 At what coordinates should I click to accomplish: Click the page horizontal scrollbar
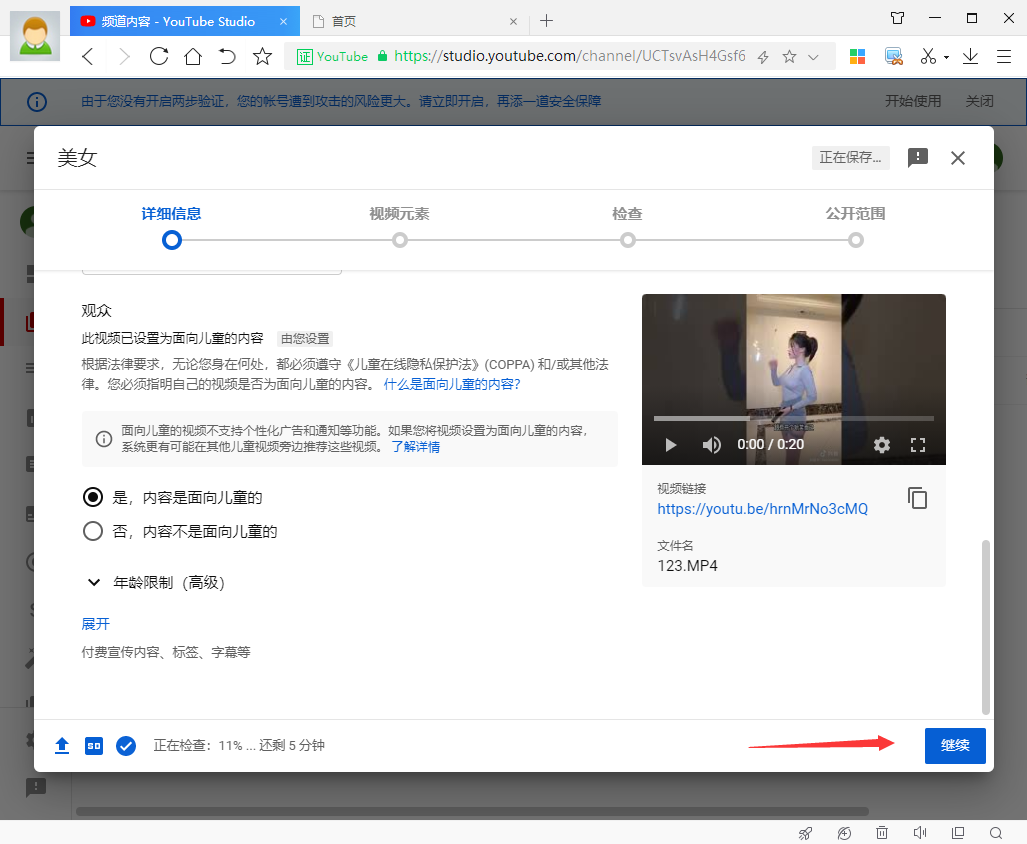pyautogui.click(x=472, y=812)
